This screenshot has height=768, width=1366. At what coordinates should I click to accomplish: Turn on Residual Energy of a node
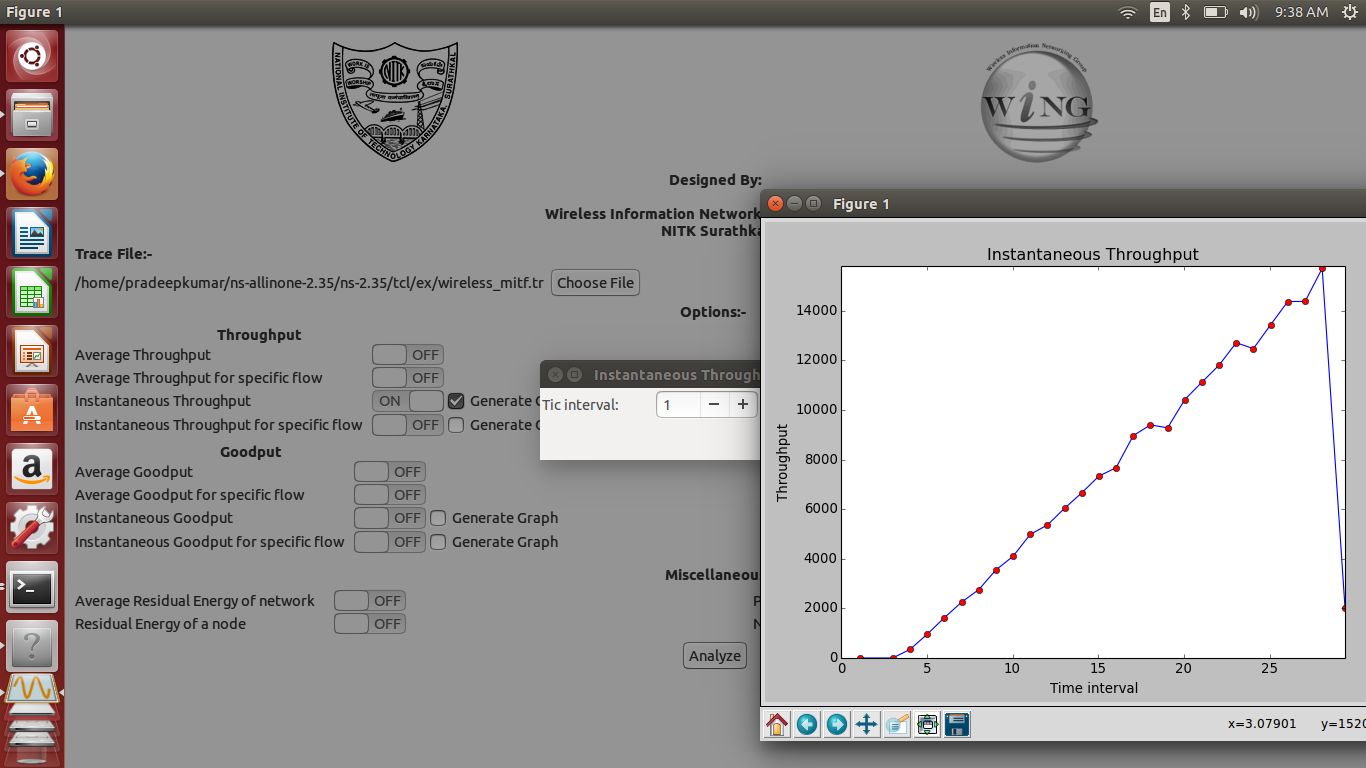(x=369, y=624)
